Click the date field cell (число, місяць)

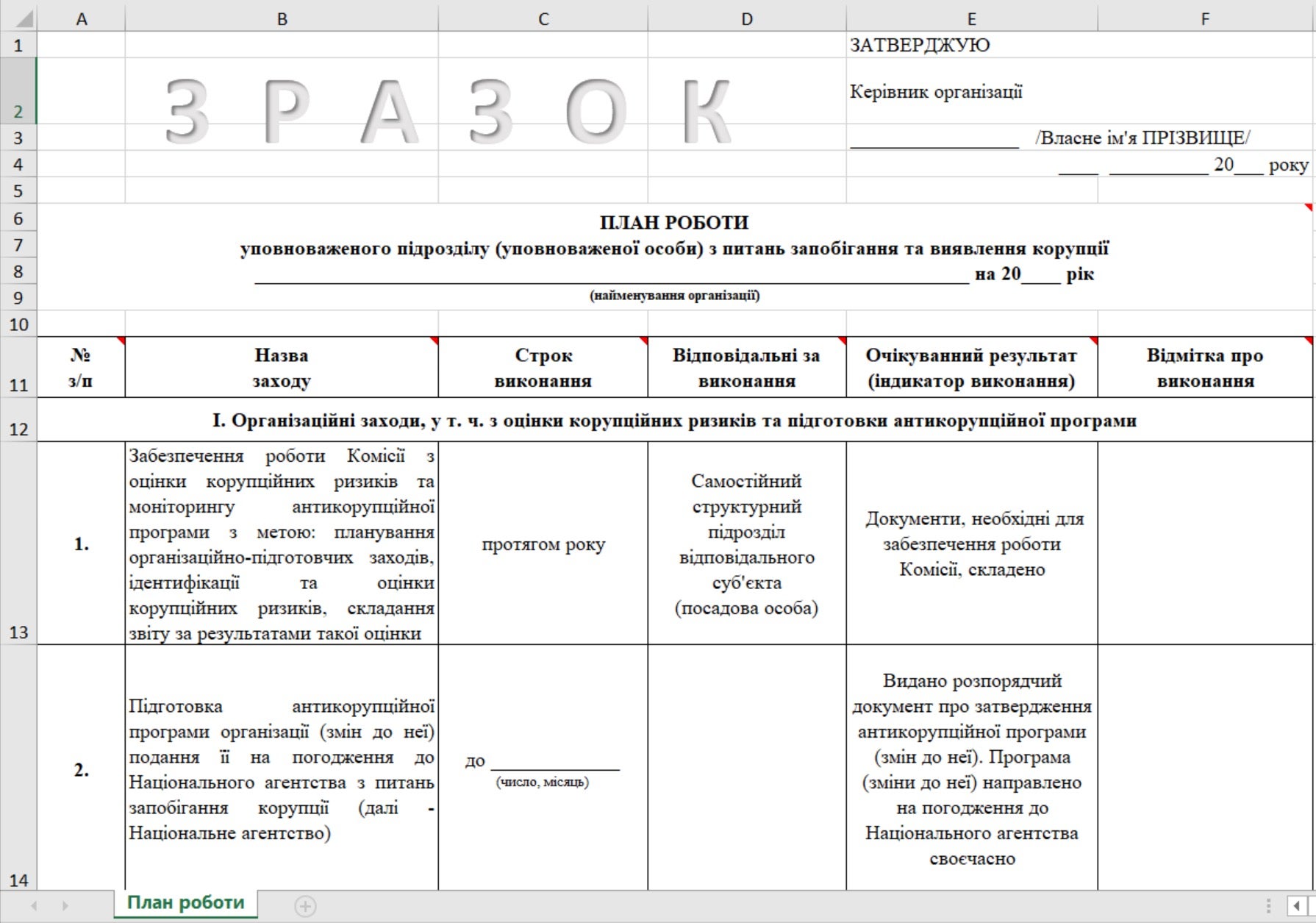[x=543, y=769]
